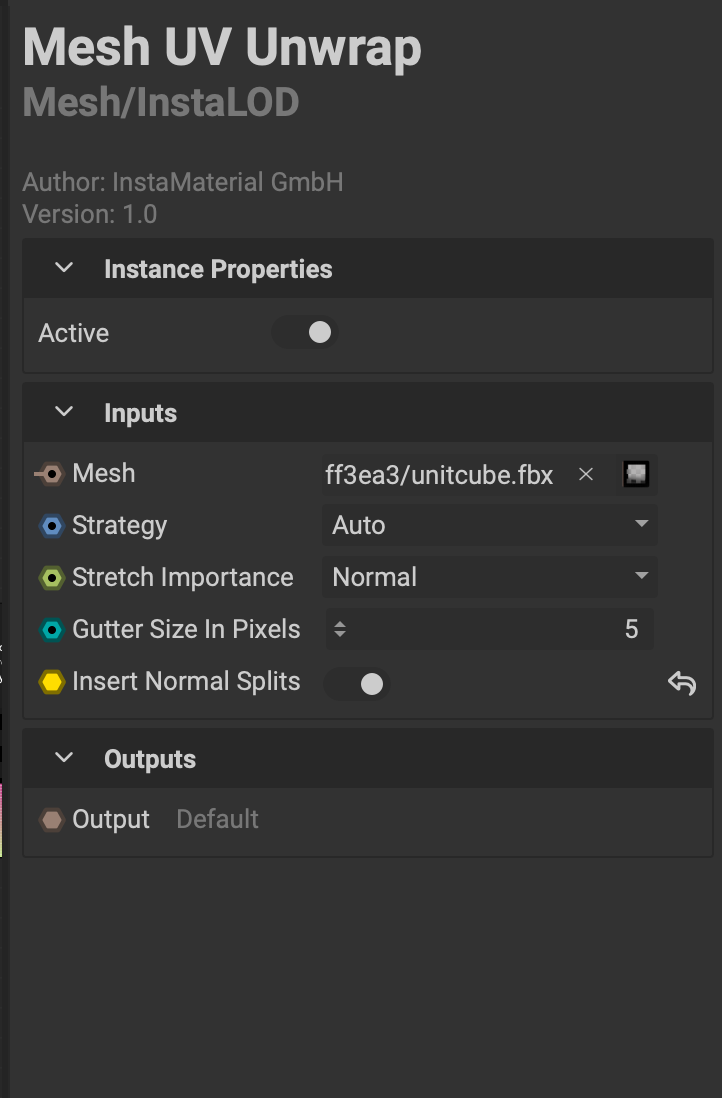Screen dimensions: 722x1098
Task: Collapse the Inputs section chevron
Action: coord(65,412)
